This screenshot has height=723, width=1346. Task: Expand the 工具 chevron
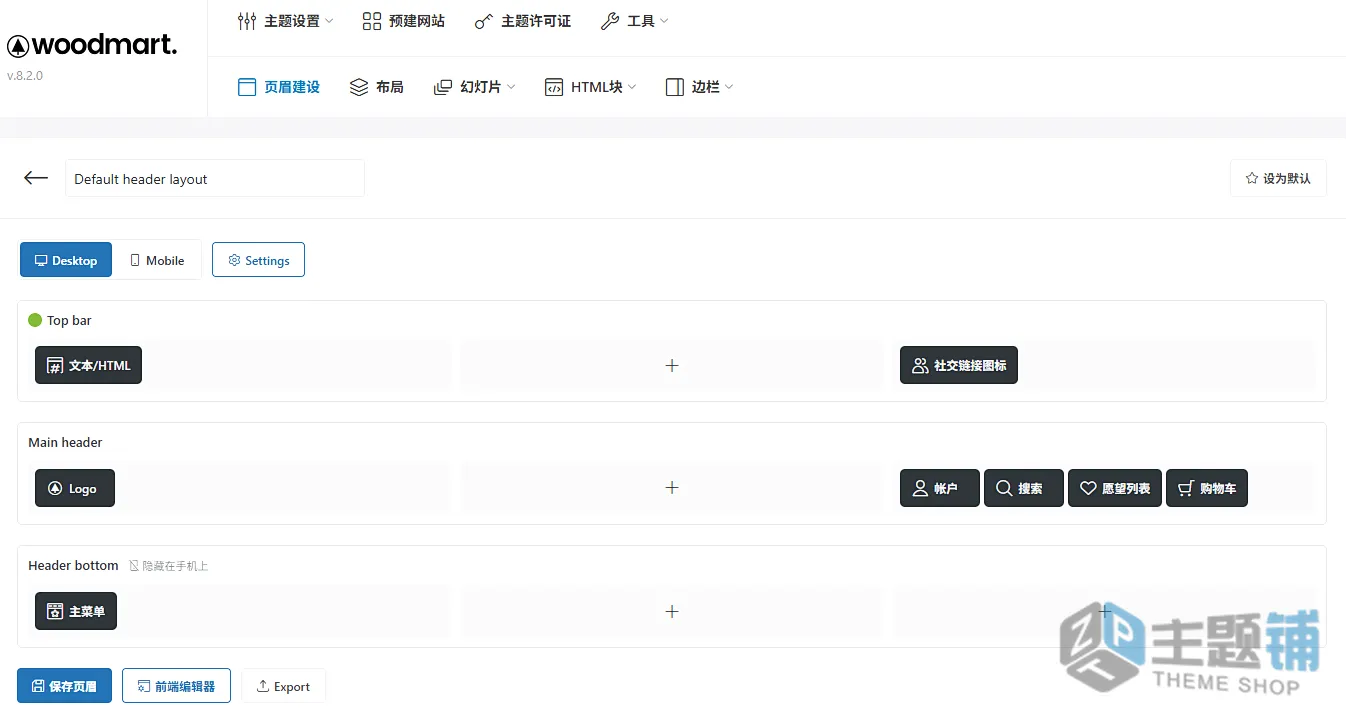(665, 21)
